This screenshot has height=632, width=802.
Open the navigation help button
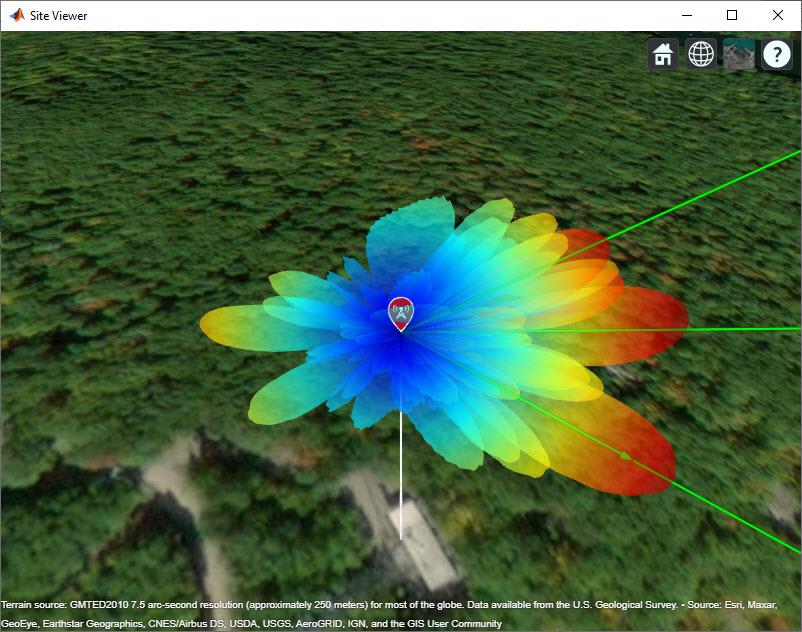776,54
